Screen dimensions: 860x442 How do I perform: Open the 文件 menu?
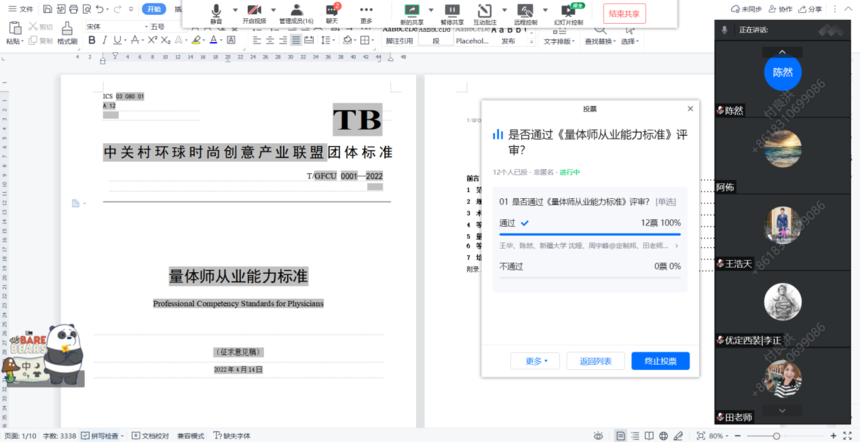click(20, 8)
